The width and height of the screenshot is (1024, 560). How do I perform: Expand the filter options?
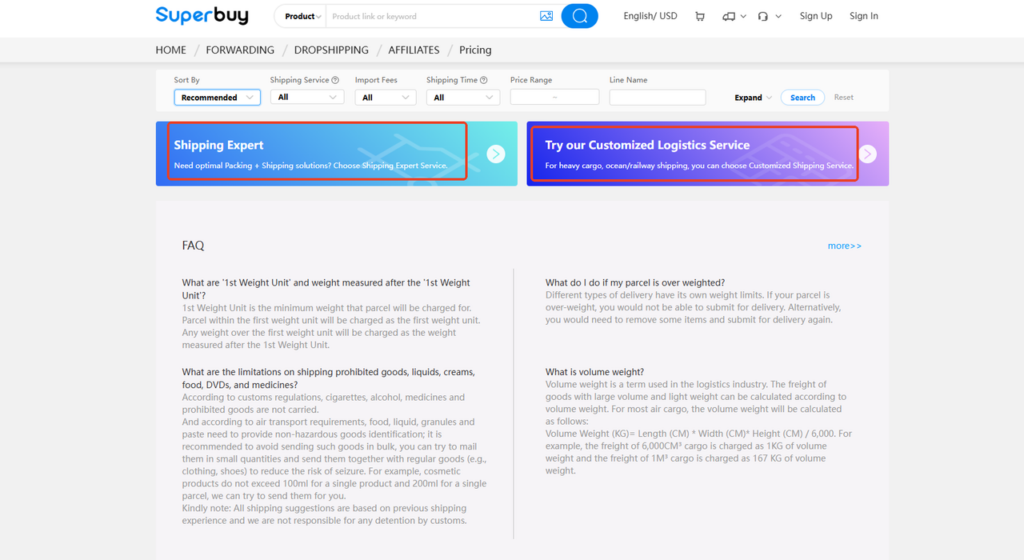(752, 98)
